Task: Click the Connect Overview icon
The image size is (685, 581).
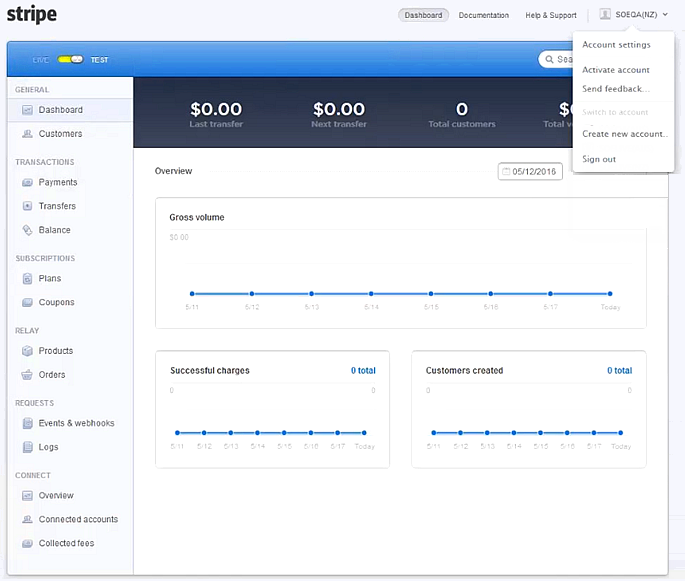Action: click(27, 495)
